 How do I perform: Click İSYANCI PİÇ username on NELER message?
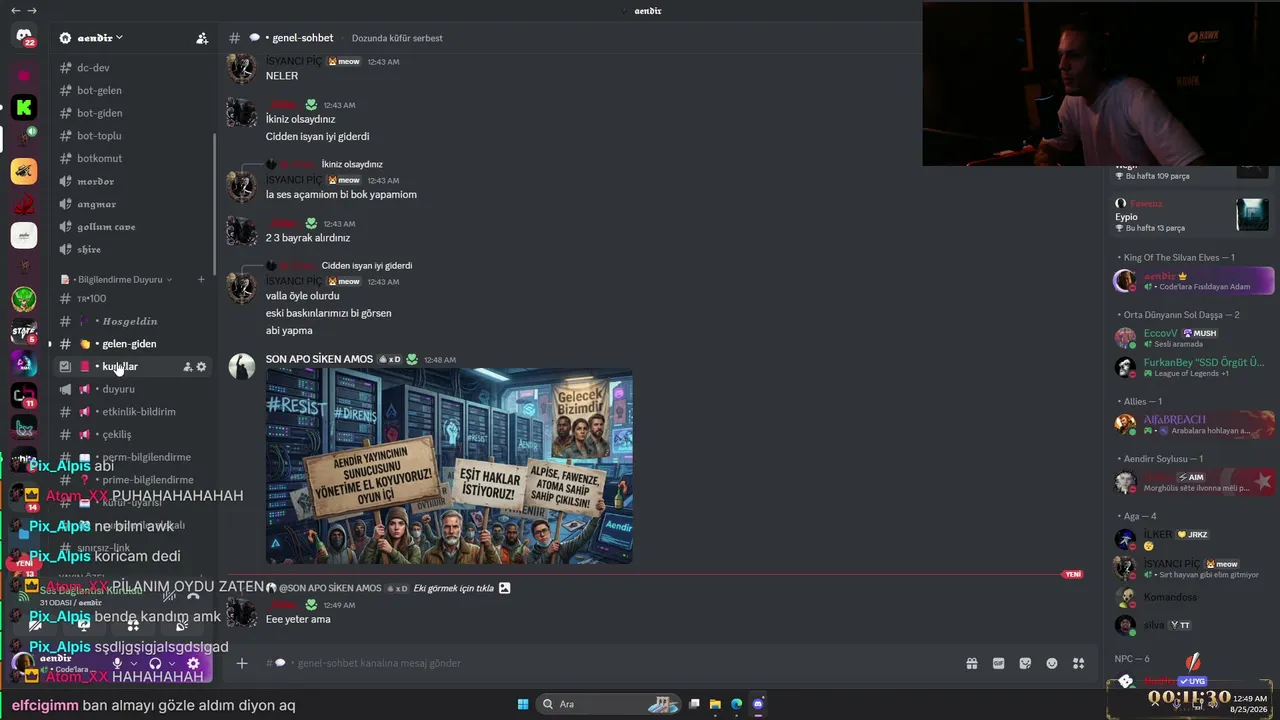294,61
